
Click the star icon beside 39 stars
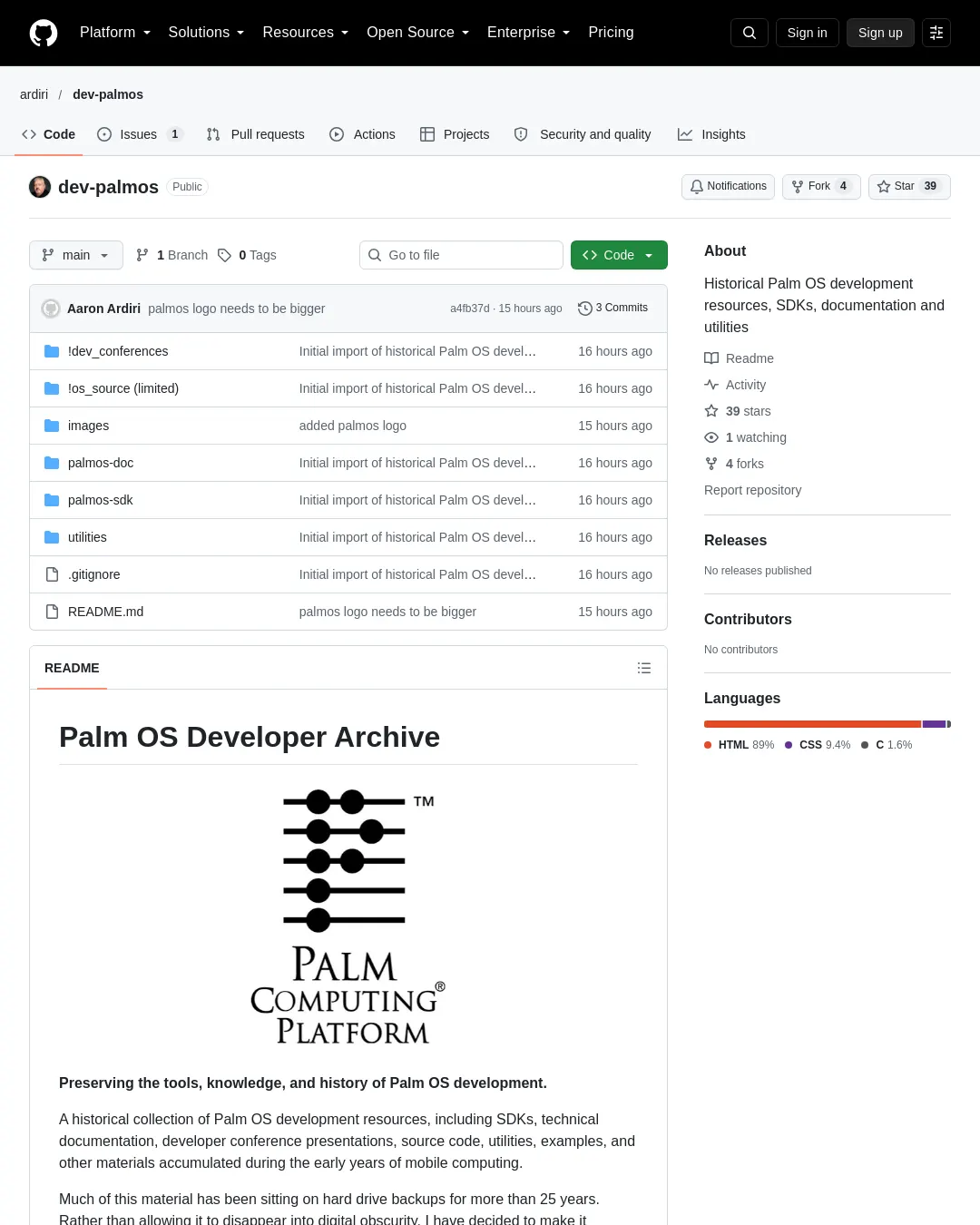click(711, 411)
